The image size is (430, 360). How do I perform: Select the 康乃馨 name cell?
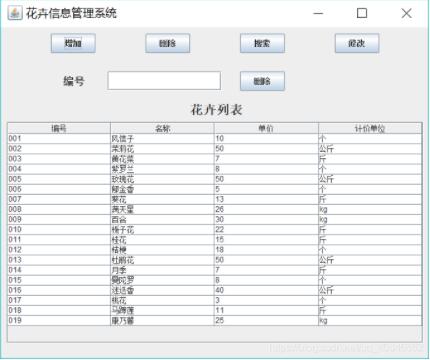[x=162, y=321]
